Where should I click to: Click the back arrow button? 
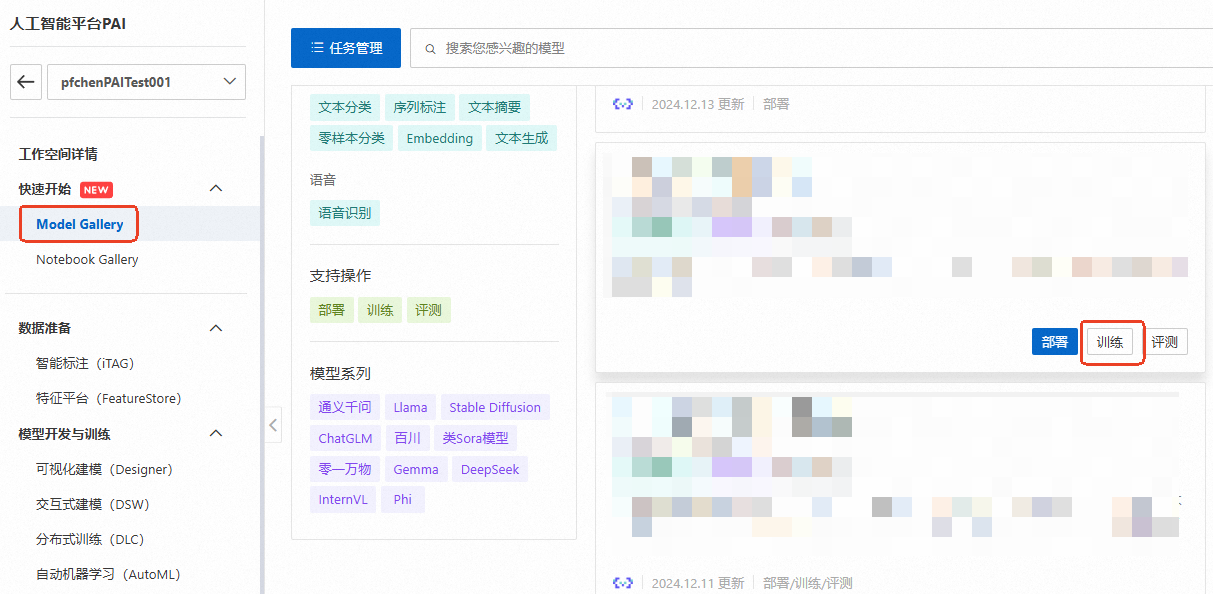[26, 82]
